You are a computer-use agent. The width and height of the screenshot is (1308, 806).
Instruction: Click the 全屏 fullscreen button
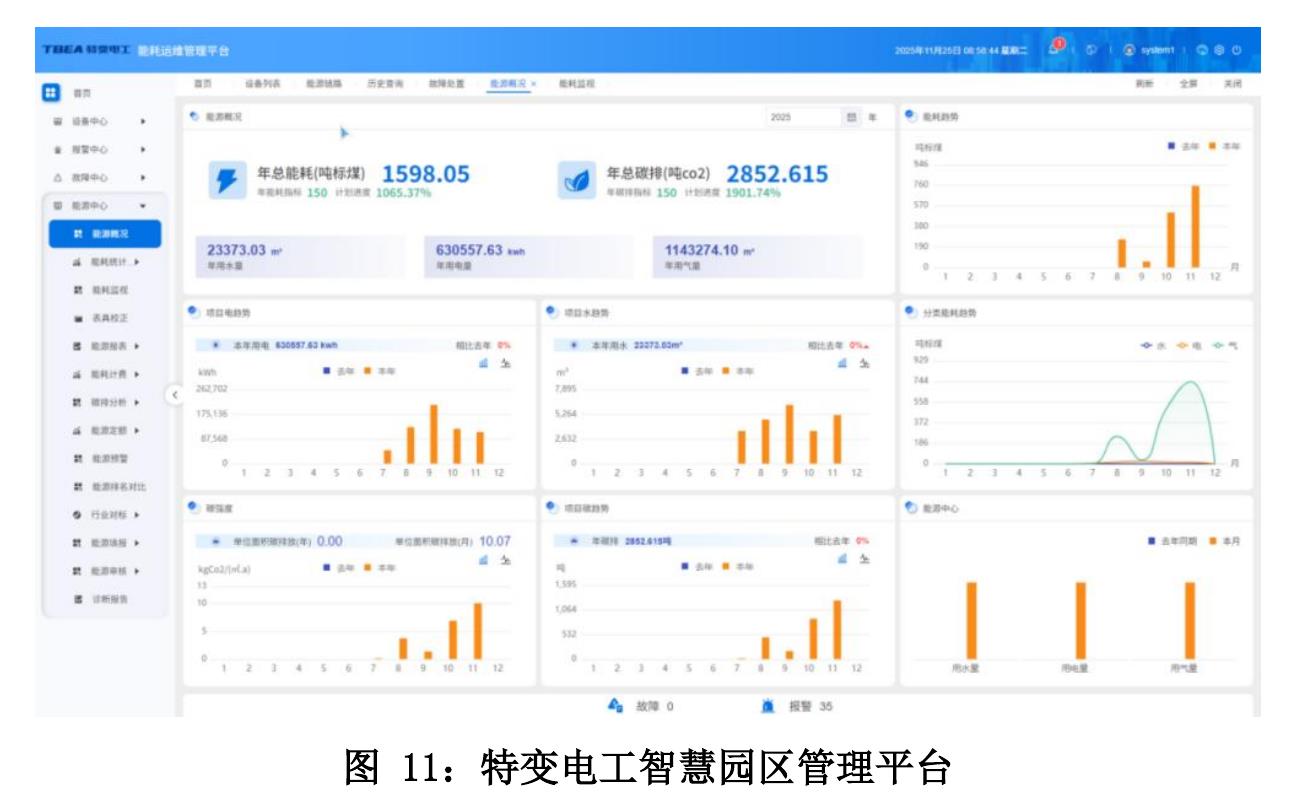tap(1189, 84)
